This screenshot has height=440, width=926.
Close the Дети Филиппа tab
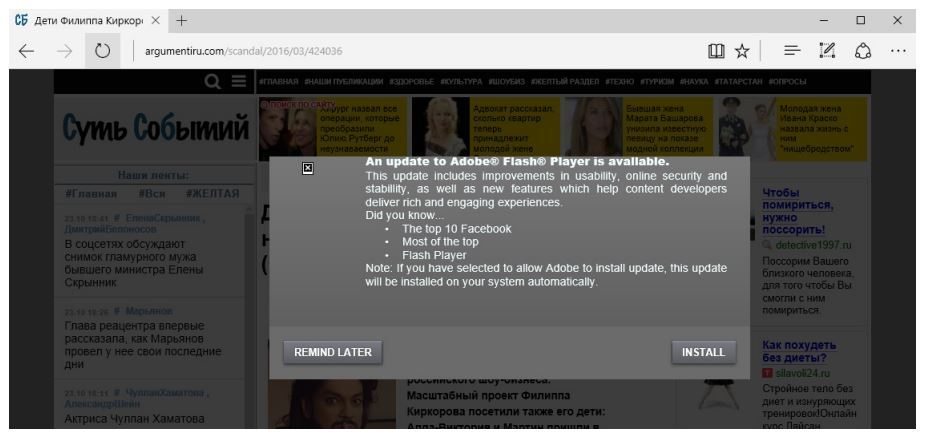155,21
